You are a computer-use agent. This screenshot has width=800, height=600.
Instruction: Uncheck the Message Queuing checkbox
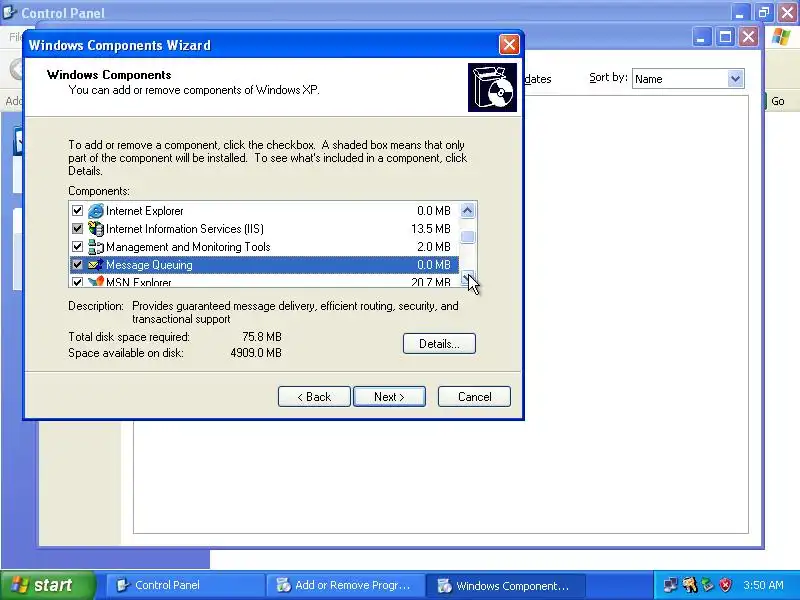[78, 265]
